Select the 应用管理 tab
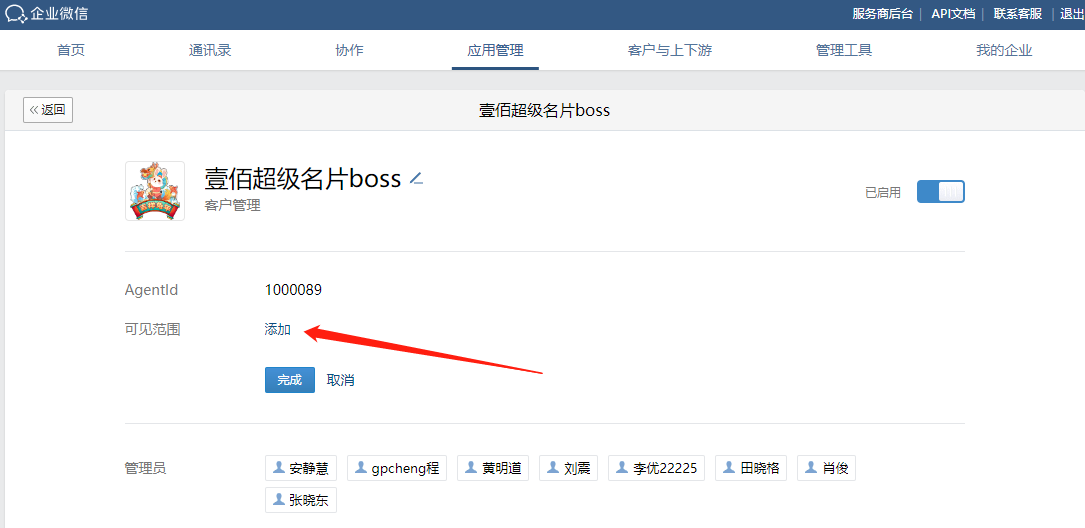 (495, 51)
